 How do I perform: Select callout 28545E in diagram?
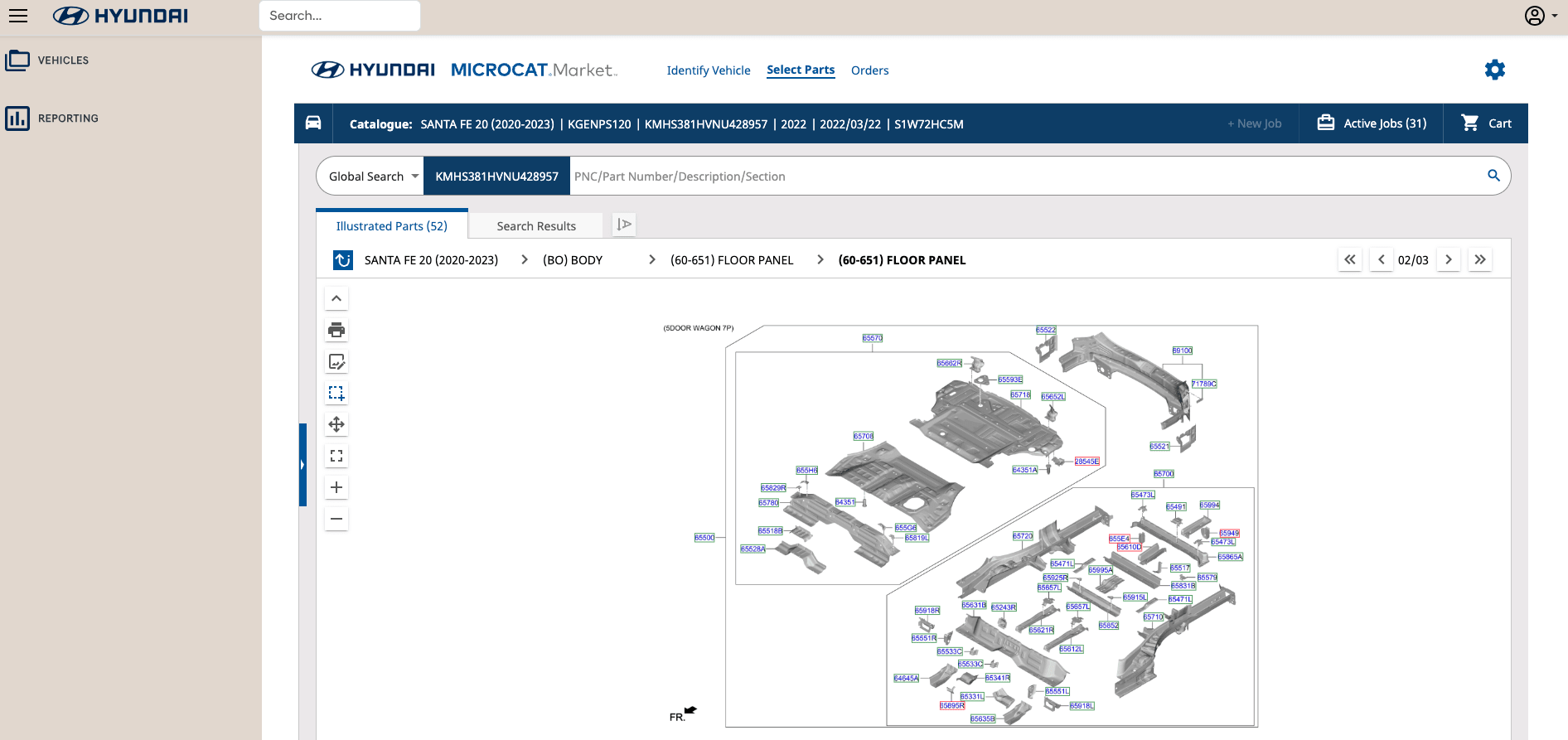pyautogui.click(x=1087, y=462)
